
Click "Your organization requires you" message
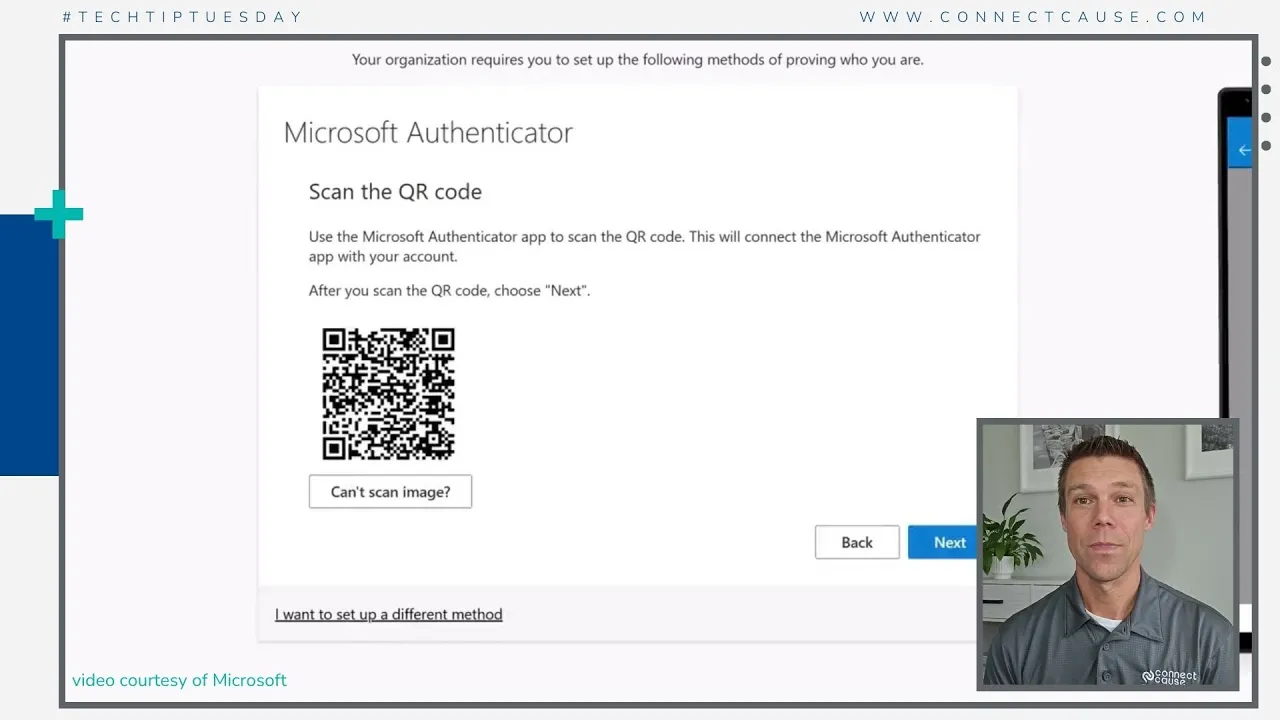(x=638, y=60)
